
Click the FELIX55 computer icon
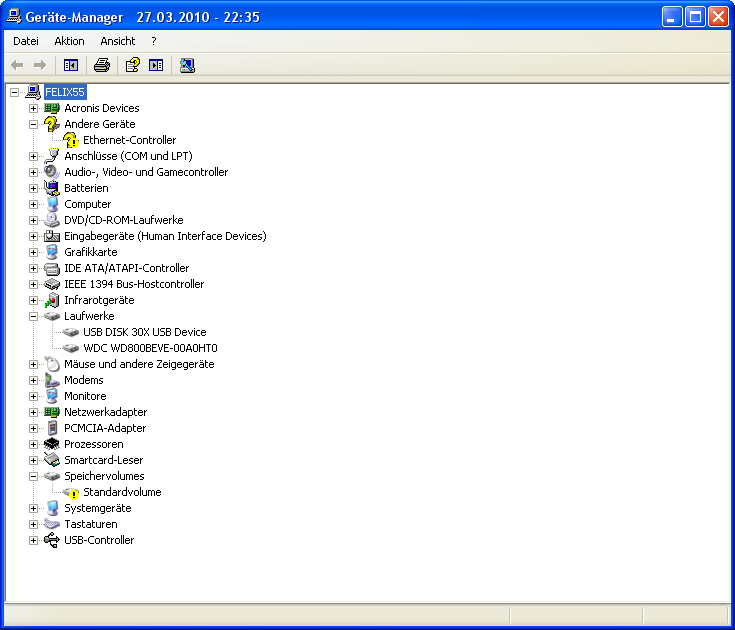(x=33, y=92)
